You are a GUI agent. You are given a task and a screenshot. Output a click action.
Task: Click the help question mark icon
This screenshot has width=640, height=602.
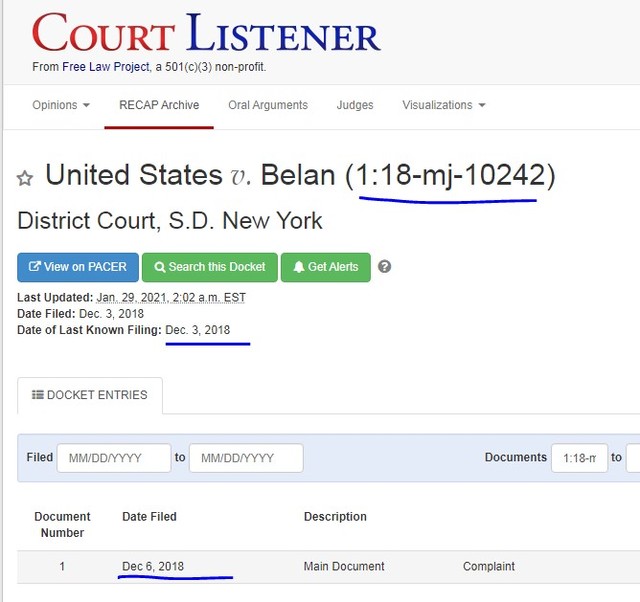(x=384, y=267)
